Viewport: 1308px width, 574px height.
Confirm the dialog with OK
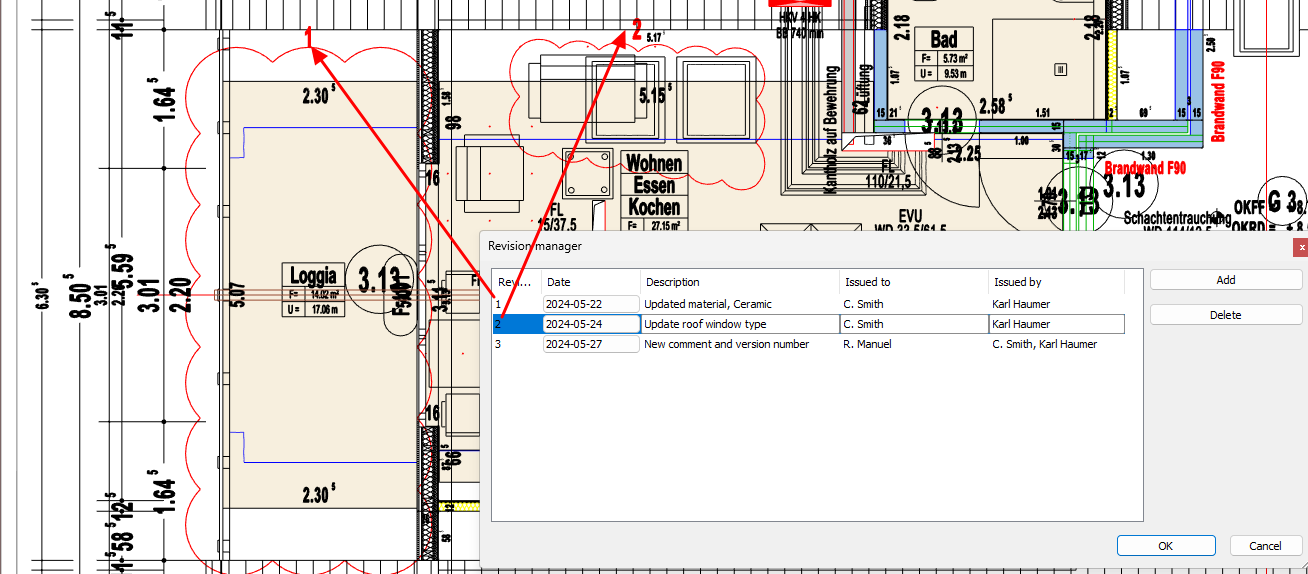click(1165, 546)
